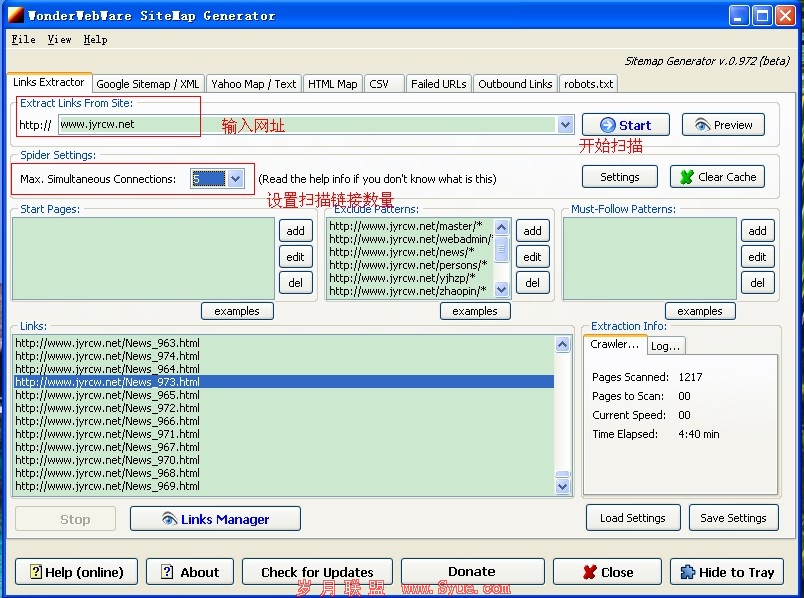
Task: Save current settings
Action: click(733, 518)
